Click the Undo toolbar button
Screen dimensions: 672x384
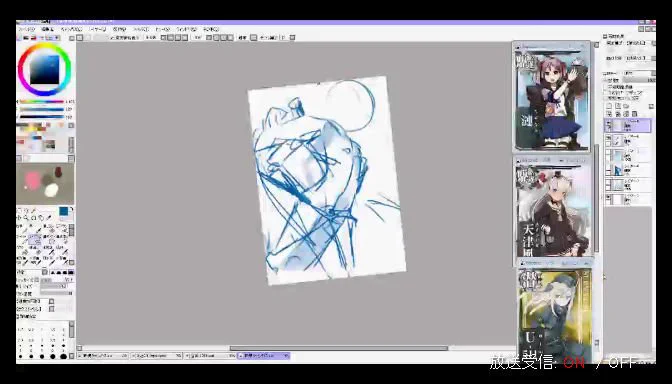coord(79,38)
